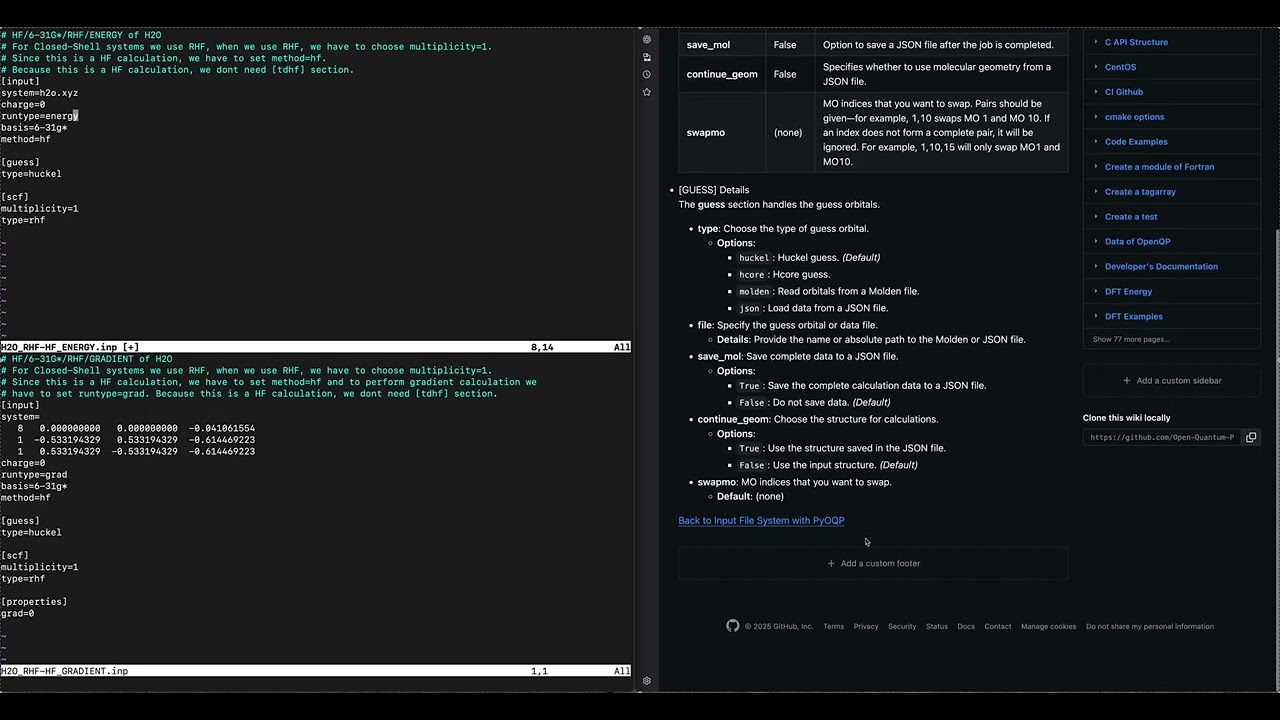The width and height of the screenshot is (1280, 720).
Task: Expand the CI Github page entry
Action: pyautogui.click(x=1095, y=92)
